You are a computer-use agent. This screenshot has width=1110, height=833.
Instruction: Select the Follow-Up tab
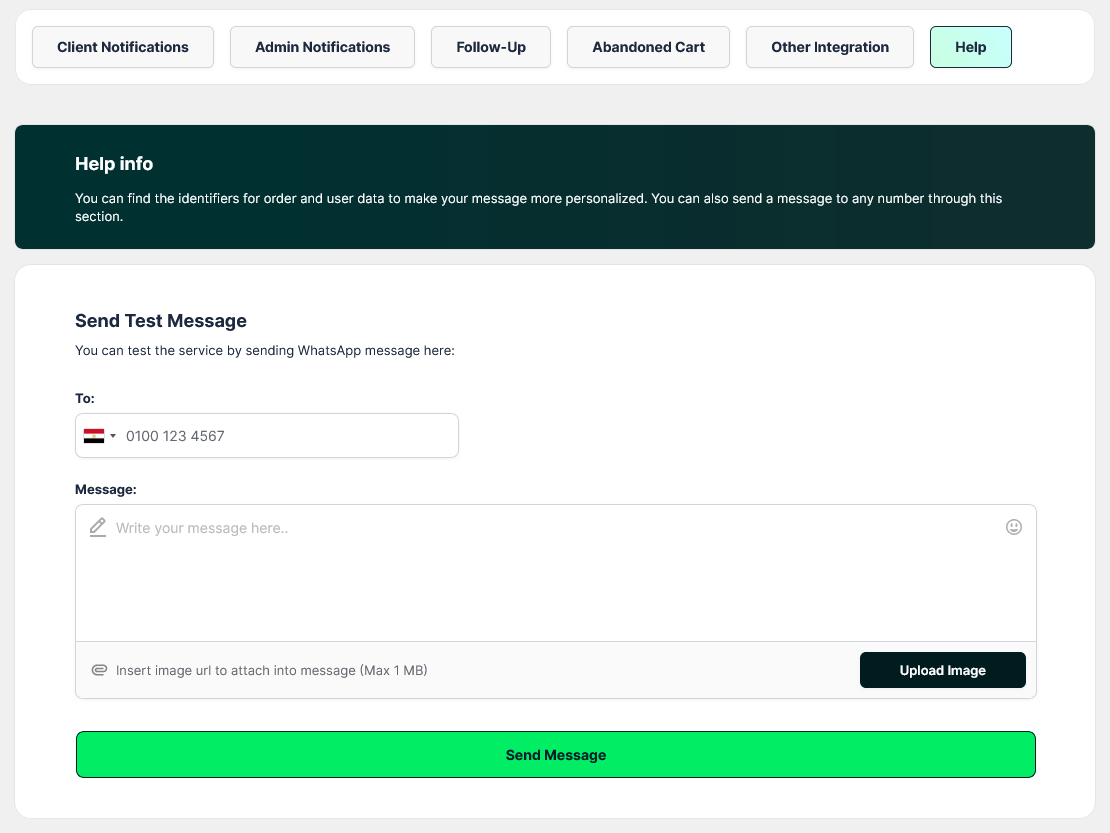click(x=491, y=47)
